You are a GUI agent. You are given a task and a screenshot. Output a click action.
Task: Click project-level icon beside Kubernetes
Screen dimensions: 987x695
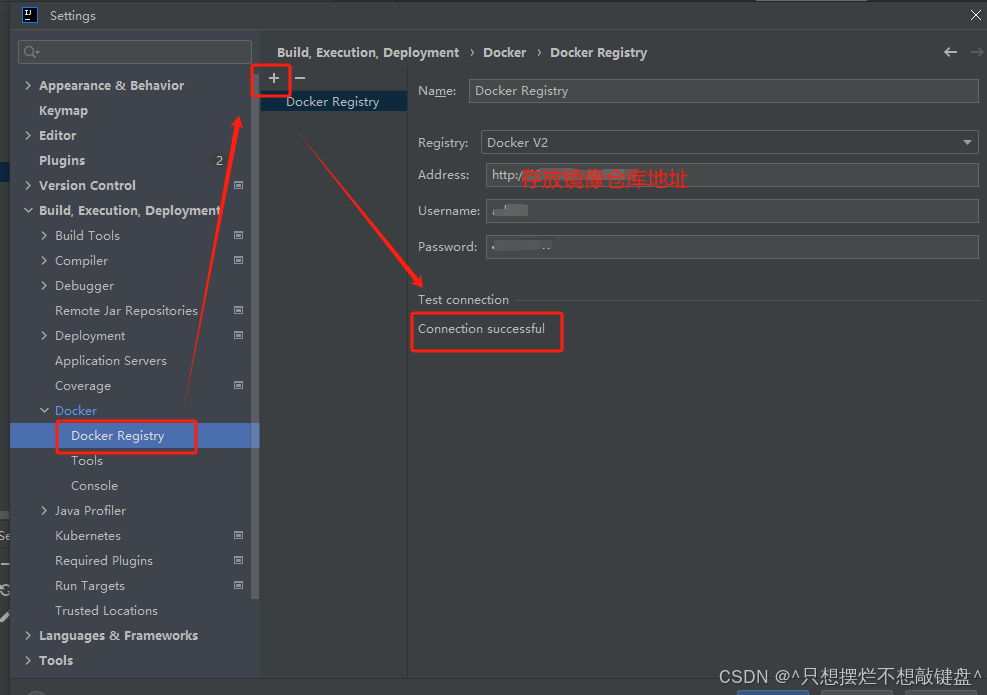pos(239,535)
